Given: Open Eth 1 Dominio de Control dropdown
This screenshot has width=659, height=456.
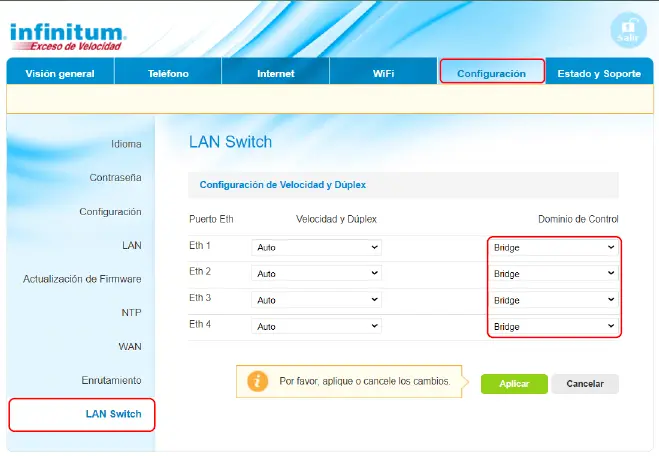Looking at the screenshot, I should pyautogui.click(x=553, y=247).
